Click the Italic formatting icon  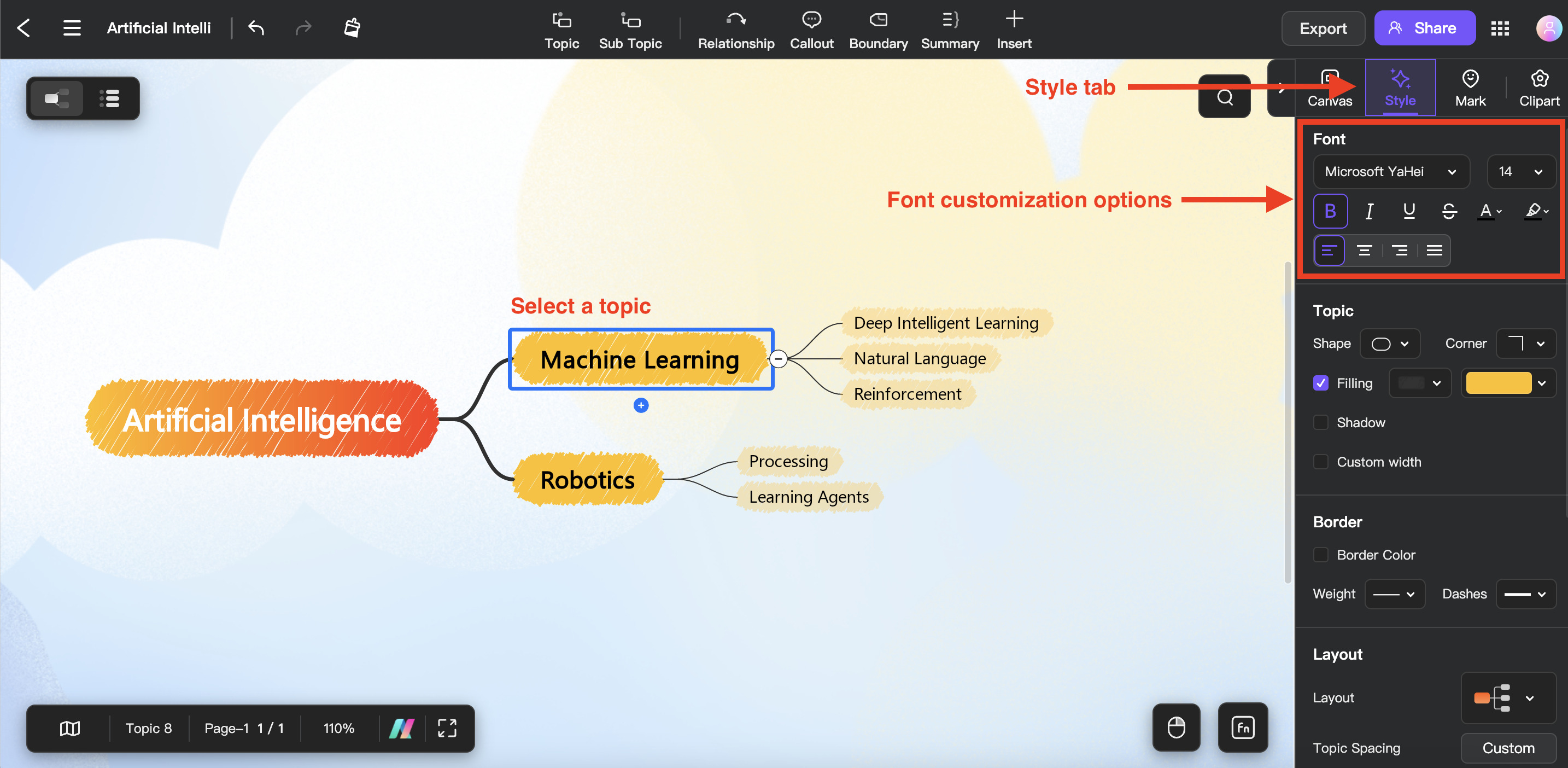click(1369, 211)
